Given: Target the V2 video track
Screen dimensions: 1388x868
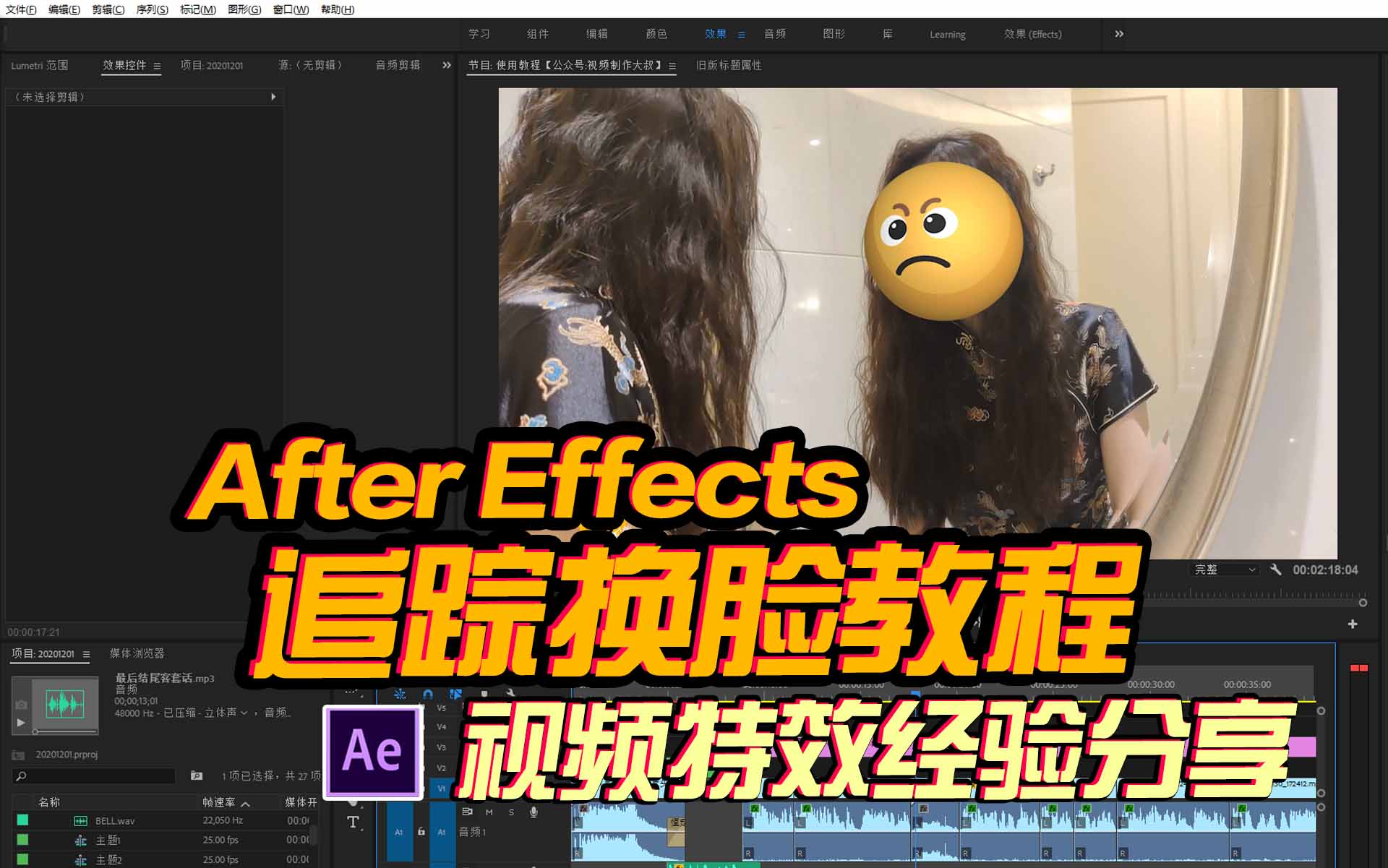Looking at the screenshot, I should click(442, 768).
